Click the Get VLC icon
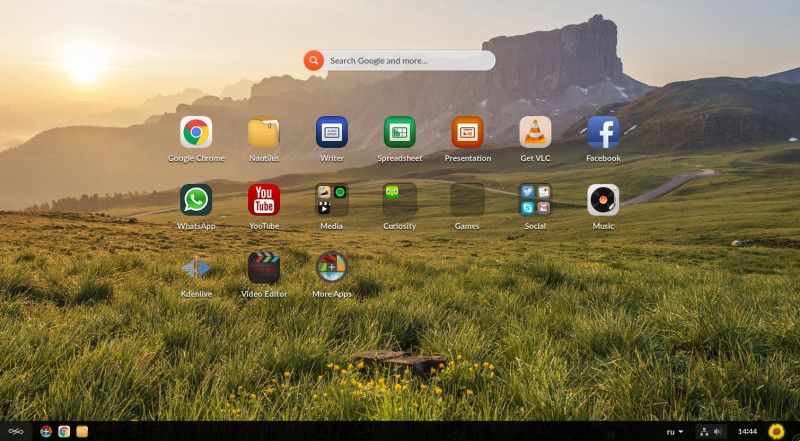800x441 pixels. tap(535, 132)
